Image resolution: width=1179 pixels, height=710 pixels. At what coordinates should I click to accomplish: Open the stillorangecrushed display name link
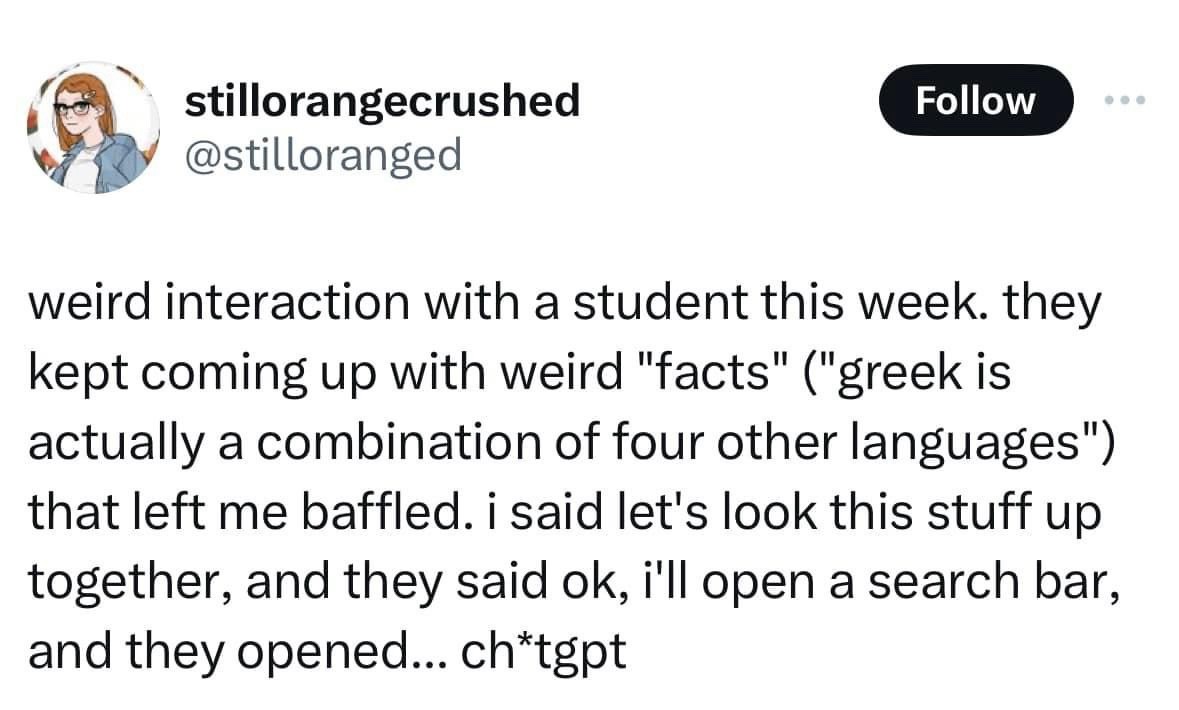383,100
